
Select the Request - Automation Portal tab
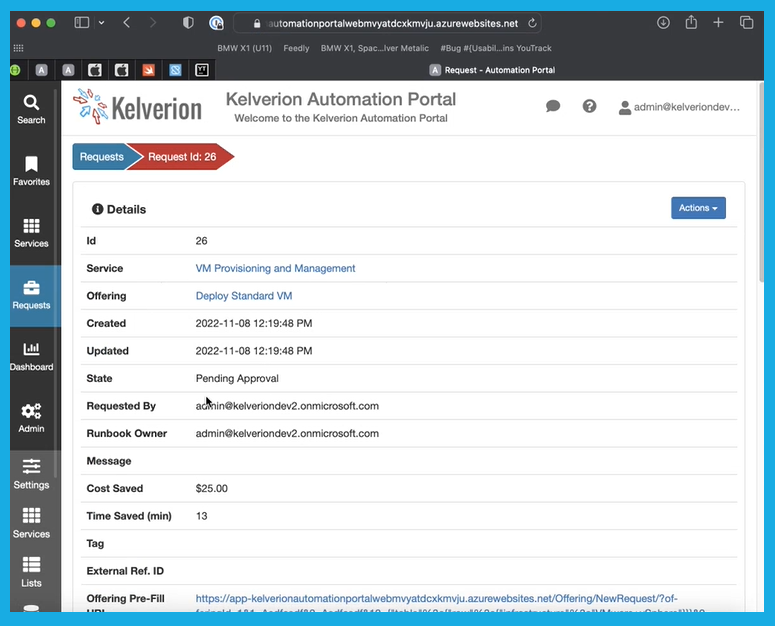(x=492, y=70)
